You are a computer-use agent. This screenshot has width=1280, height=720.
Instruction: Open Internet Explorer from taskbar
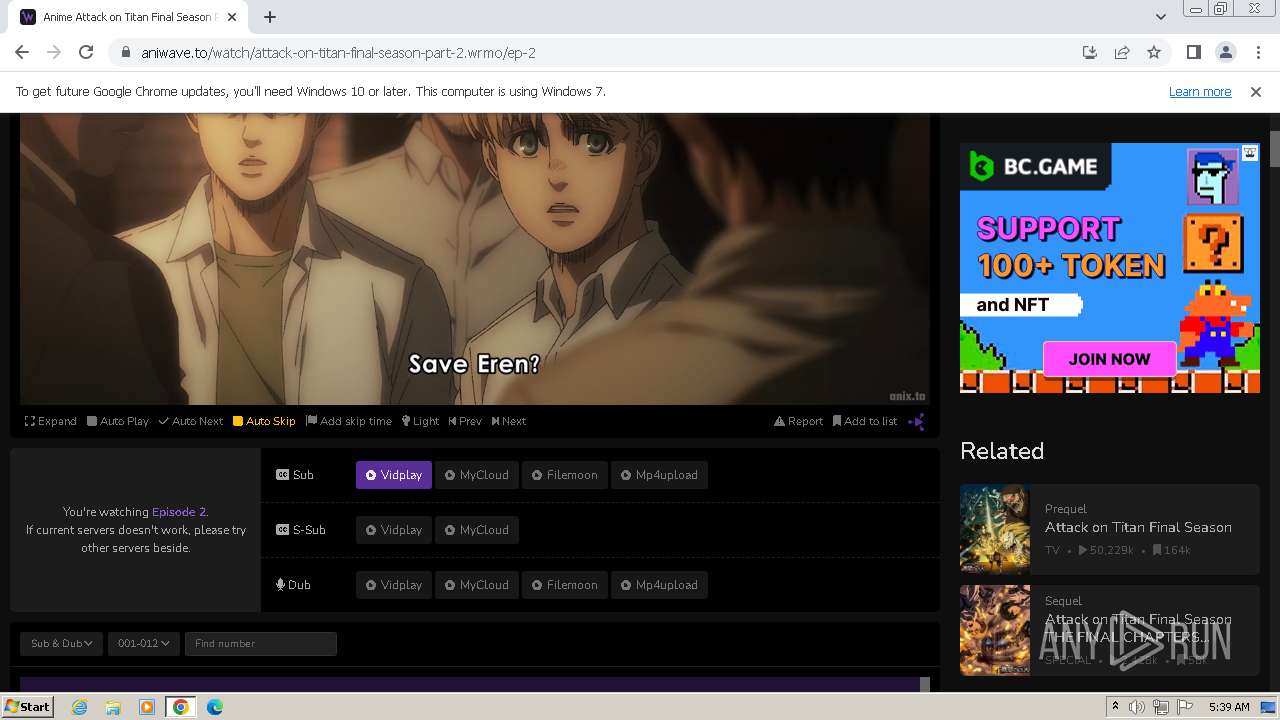tap(80, 707)
